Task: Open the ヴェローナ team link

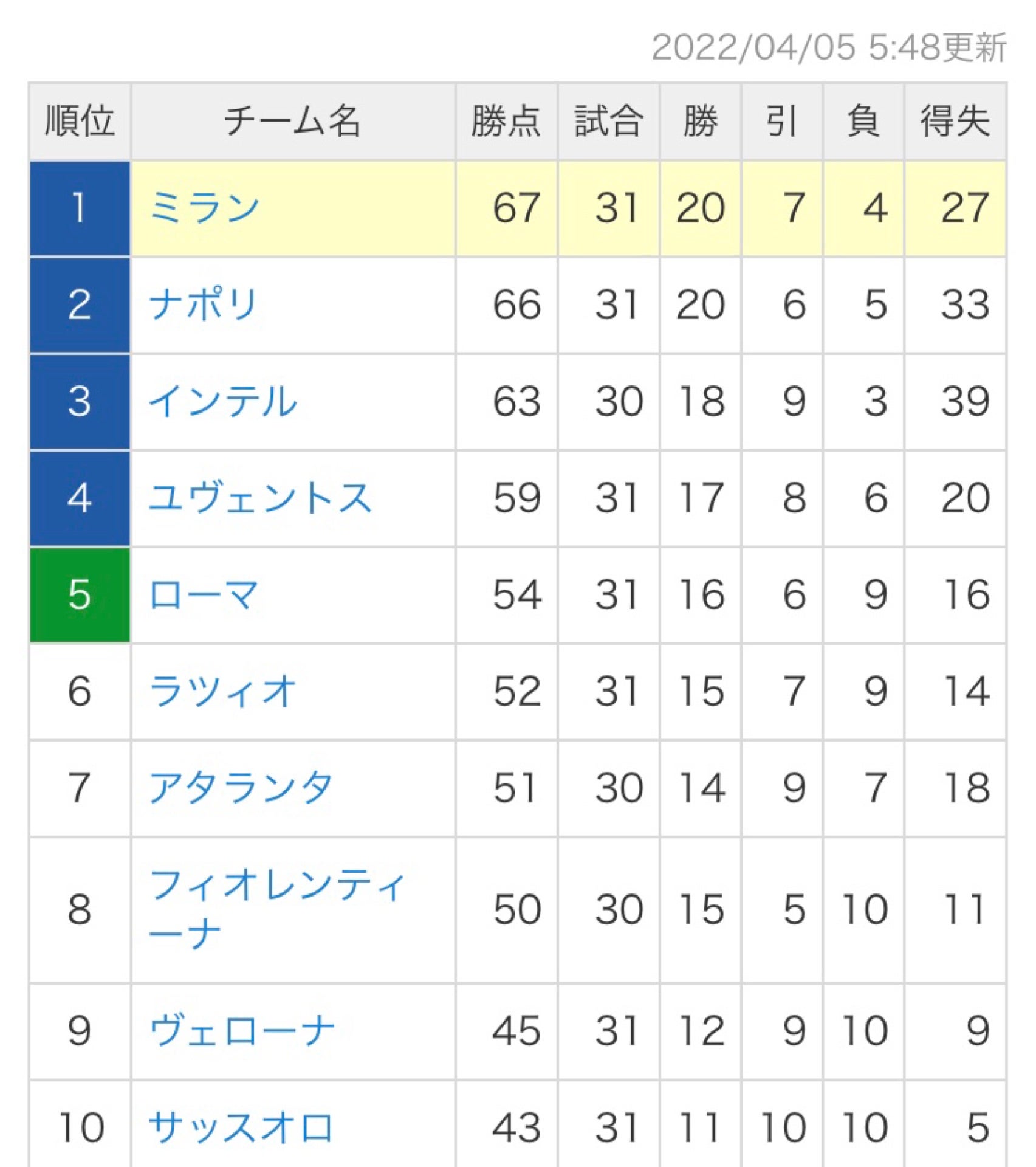Action: [242, 1030]
